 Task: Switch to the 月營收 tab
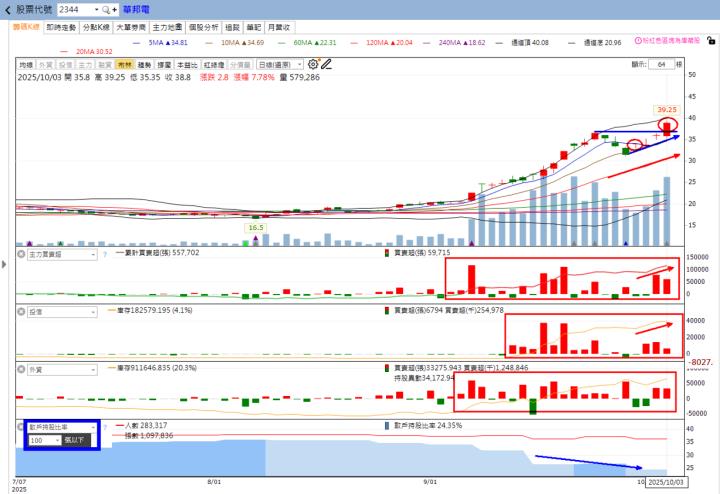pyautogui.click(x=279, y=28)
